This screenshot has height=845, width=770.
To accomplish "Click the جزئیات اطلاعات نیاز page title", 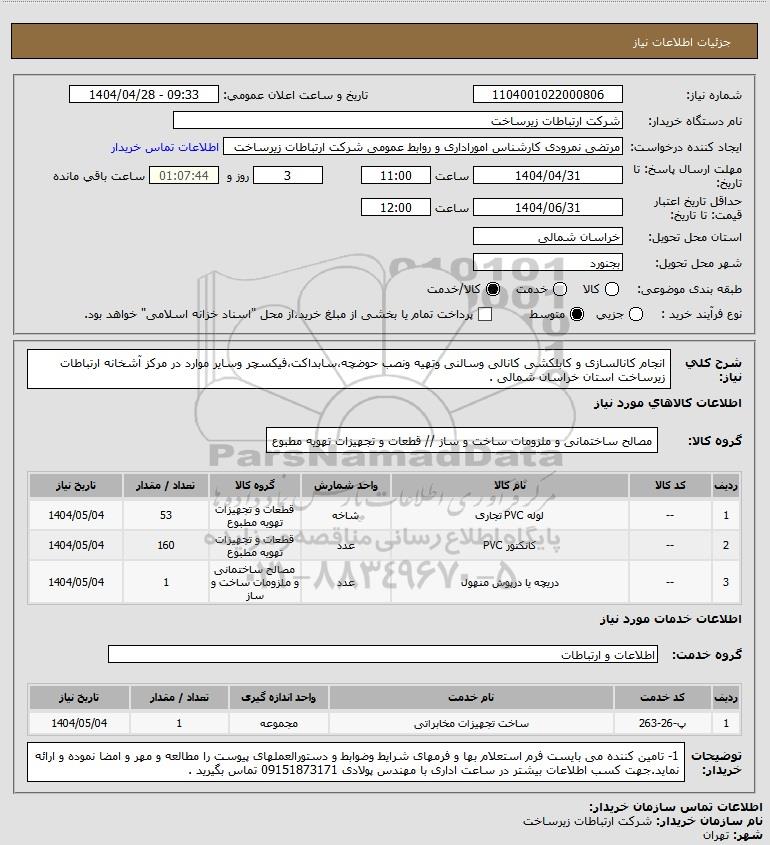I will point(682,42).
